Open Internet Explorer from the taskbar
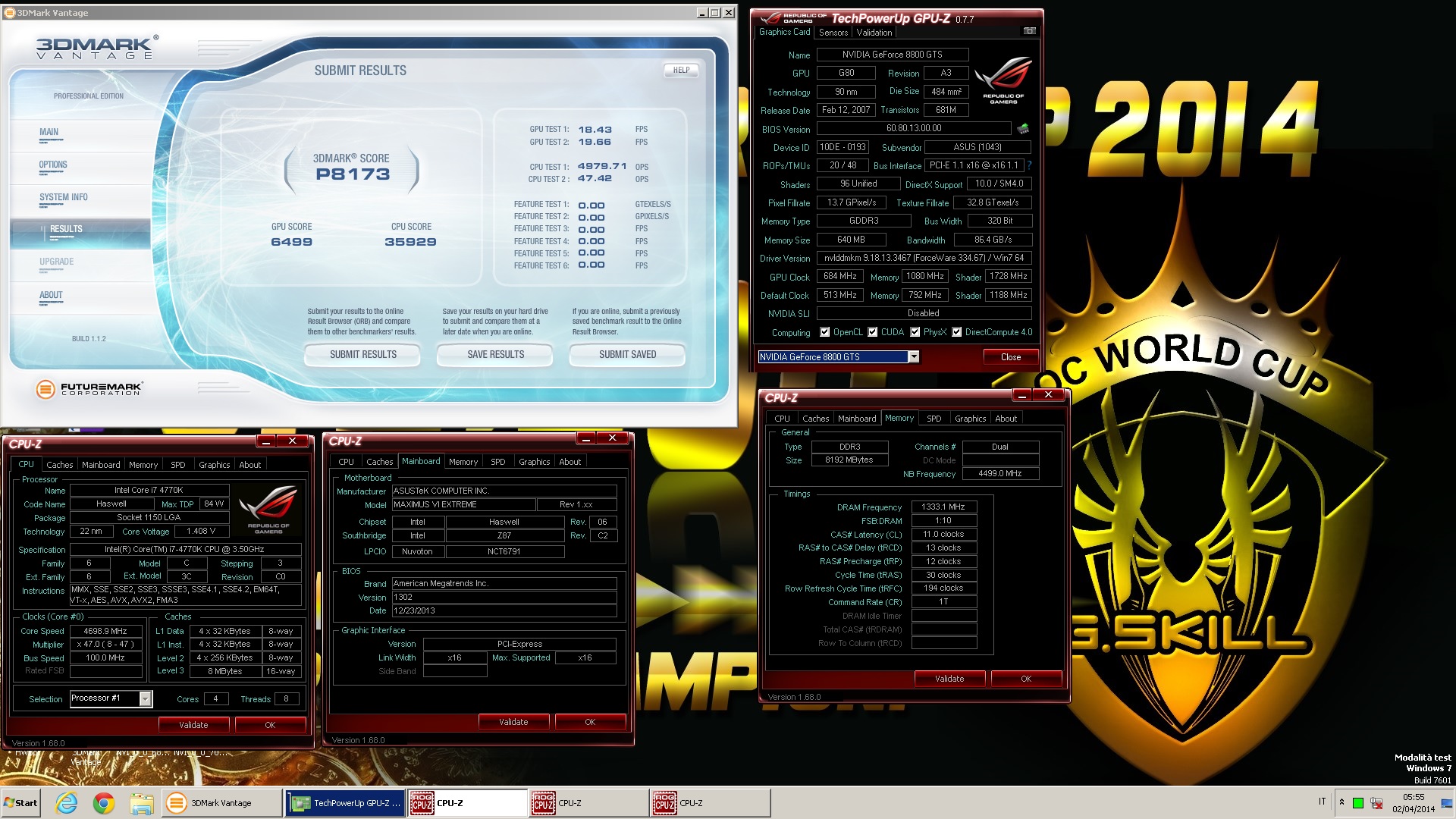The image size is (1456, 819). coord(67,803)
